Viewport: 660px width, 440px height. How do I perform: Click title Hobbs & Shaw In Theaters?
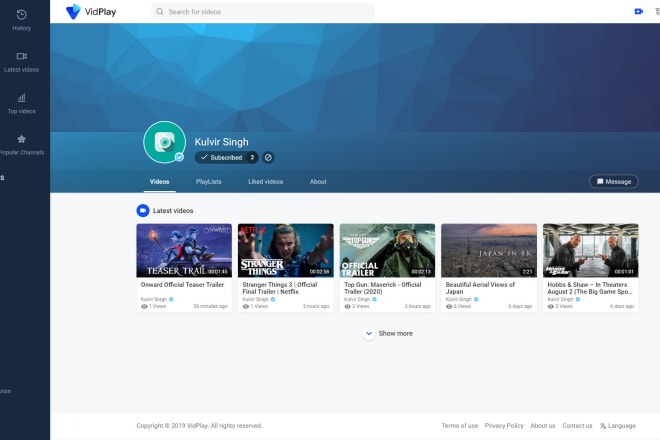(589, 288)
